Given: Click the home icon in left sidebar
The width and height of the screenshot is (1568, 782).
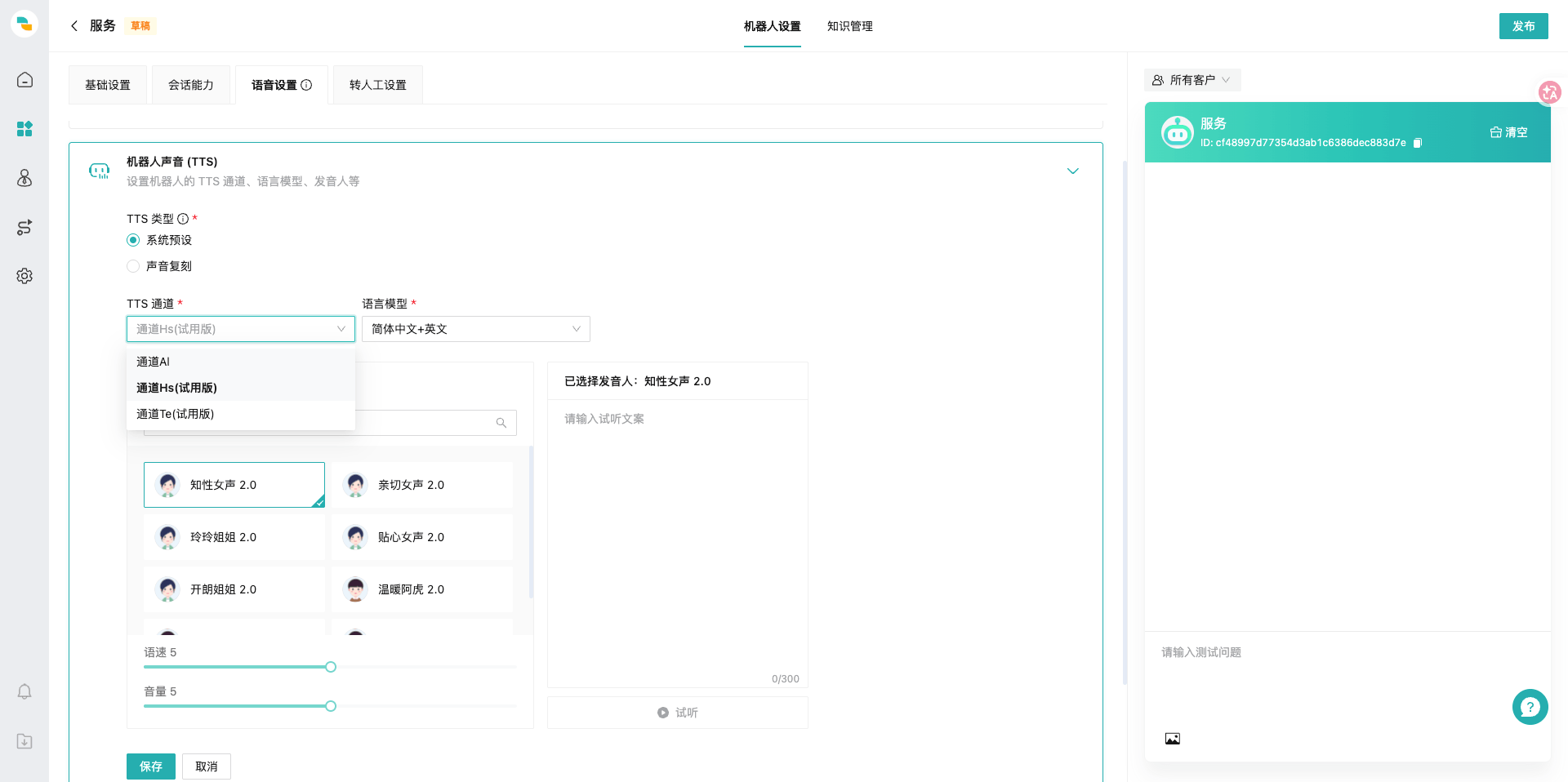Looking at the screenshot, I should point(24,80).
